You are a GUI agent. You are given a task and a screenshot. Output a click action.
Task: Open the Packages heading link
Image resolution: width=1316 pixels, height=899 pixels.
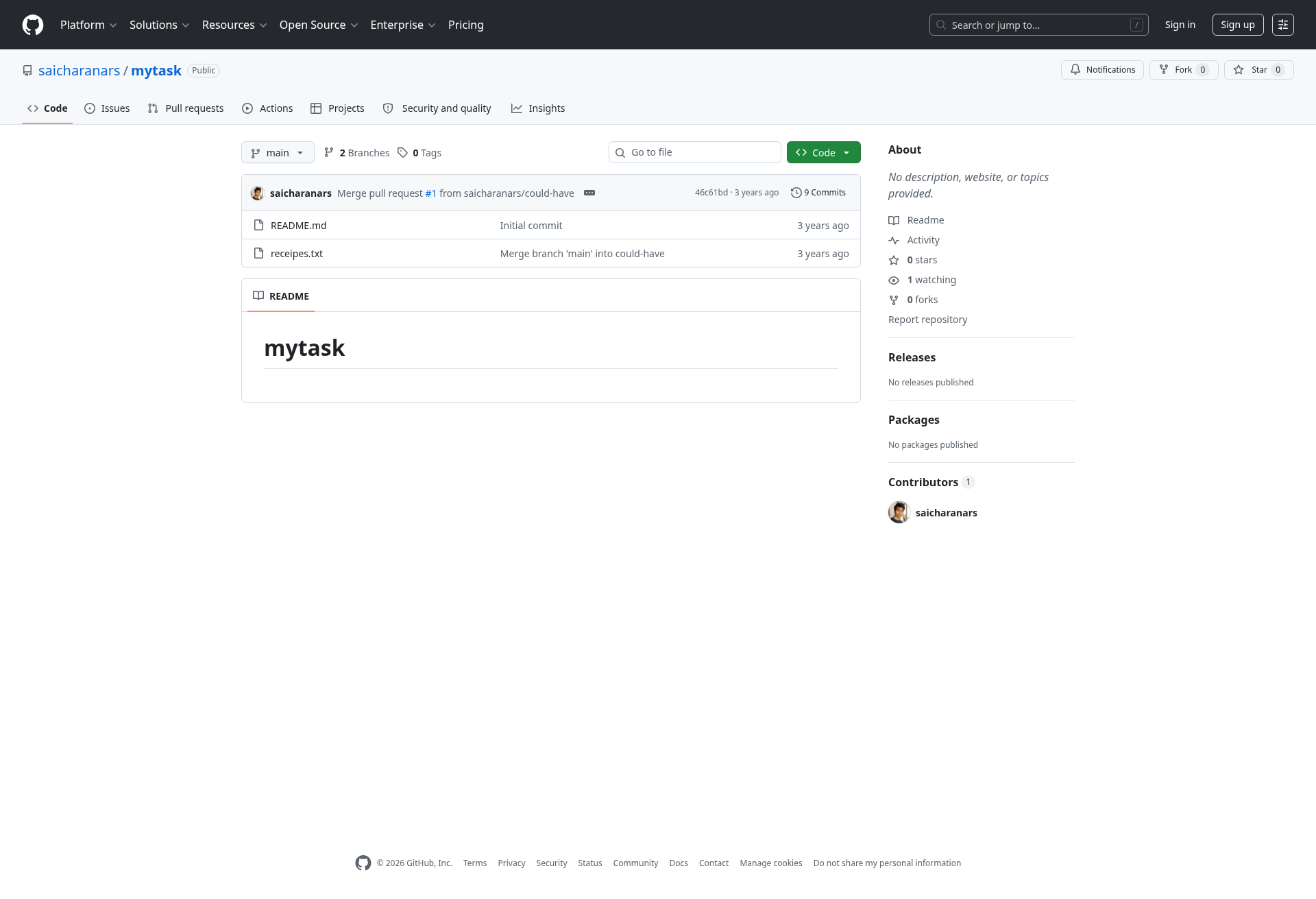coord(914,420)
